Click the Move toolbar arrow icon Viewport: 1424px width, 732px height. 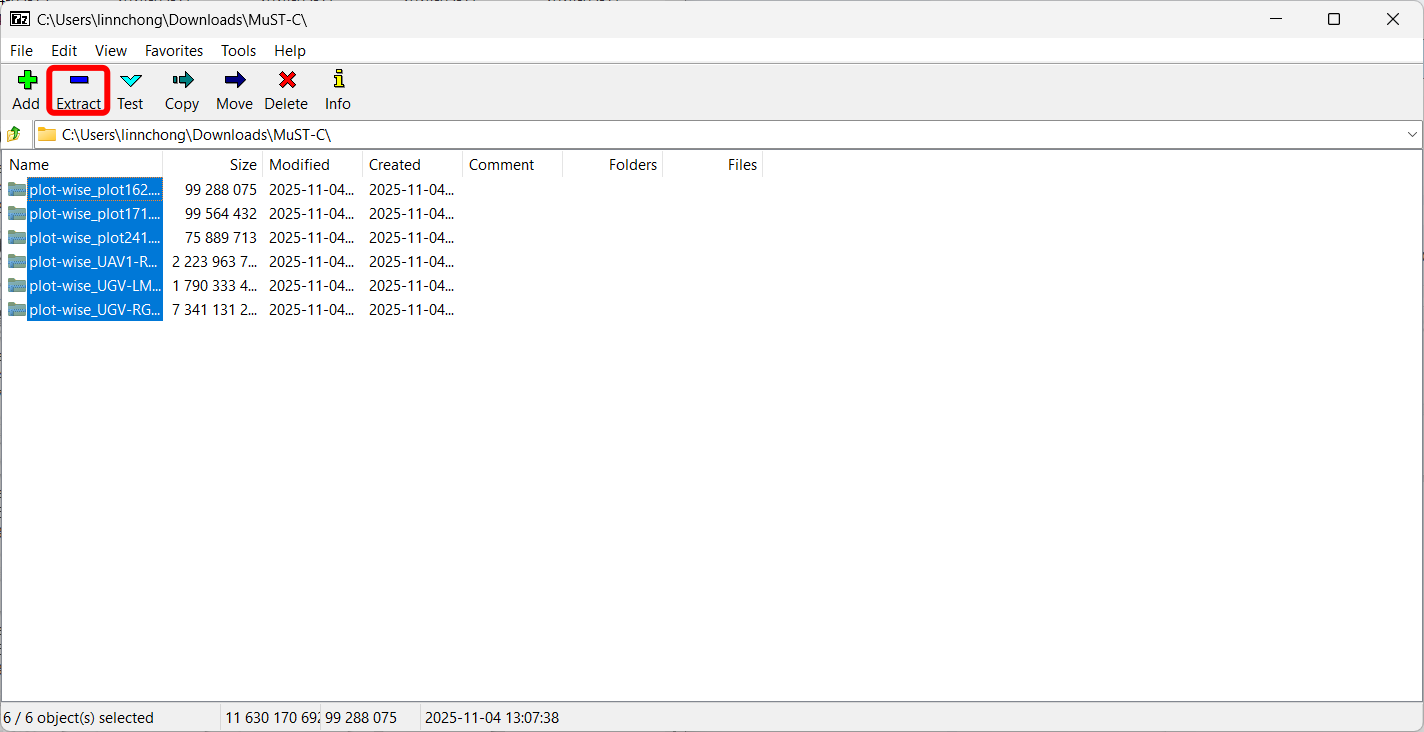click(234, 81)
